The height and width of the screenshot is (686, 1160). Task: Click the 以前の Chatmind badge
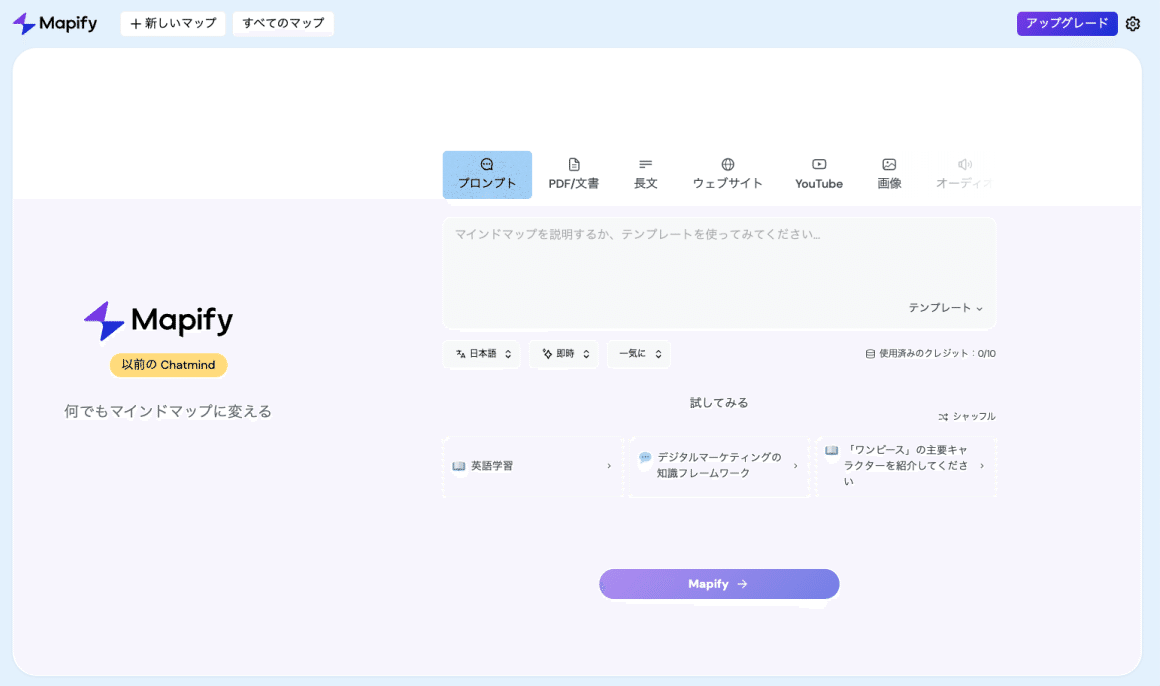[169, 365]
